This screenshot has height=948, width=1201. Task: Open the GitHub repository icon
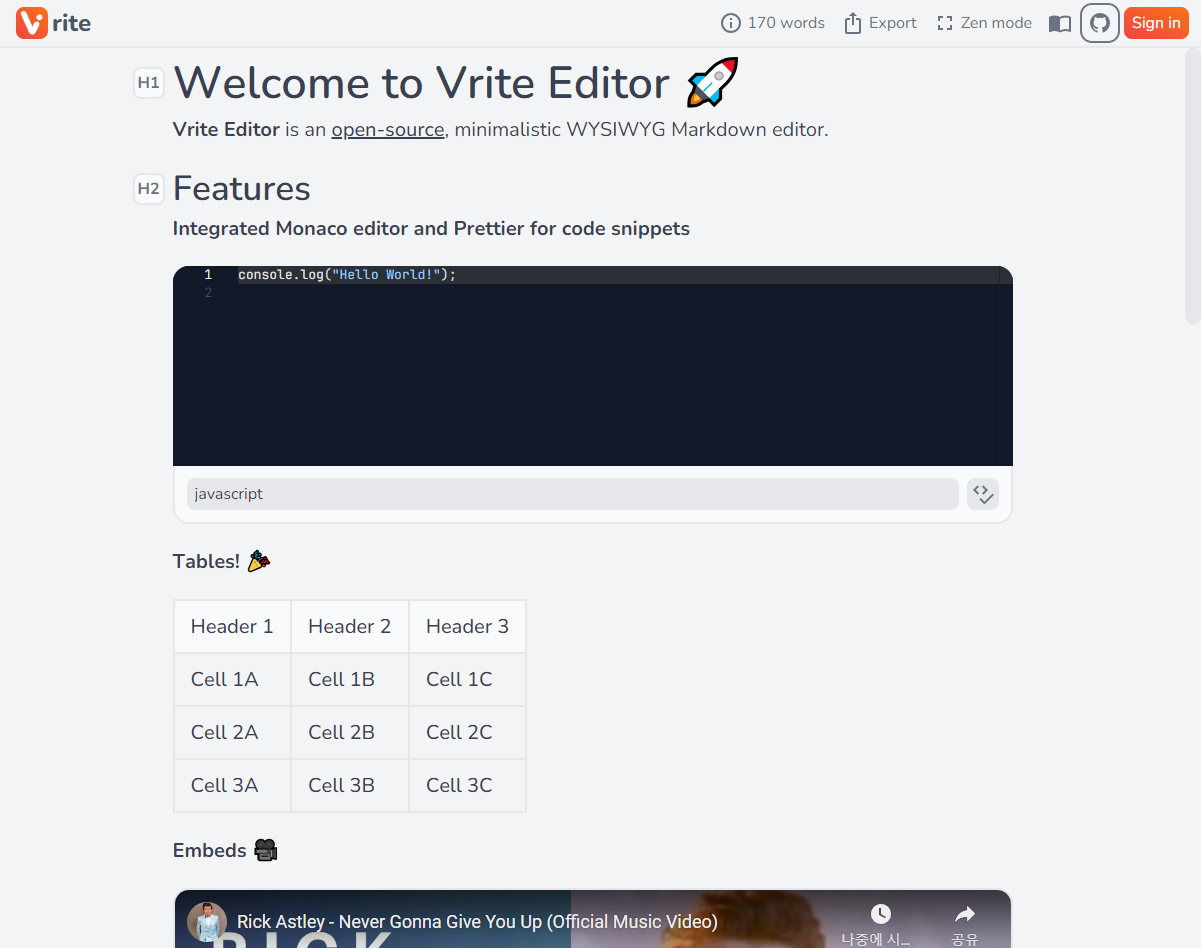click(1099, 23)
